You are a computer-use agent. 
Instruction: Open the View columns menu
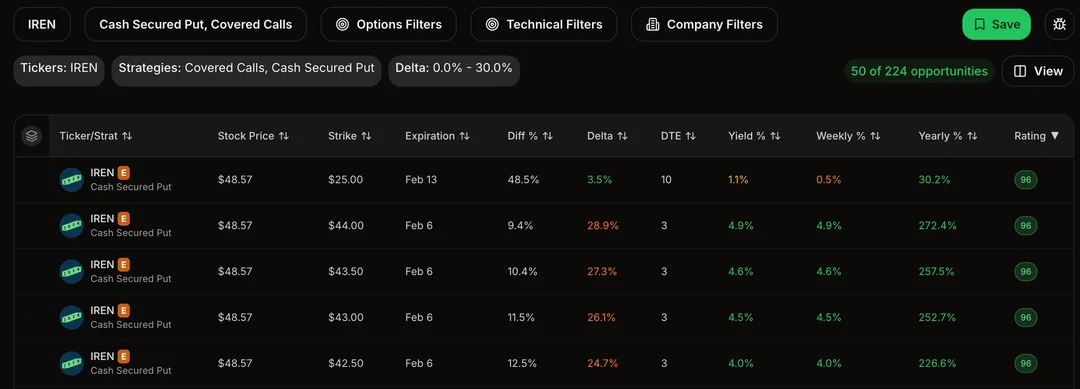point(1038,71)
